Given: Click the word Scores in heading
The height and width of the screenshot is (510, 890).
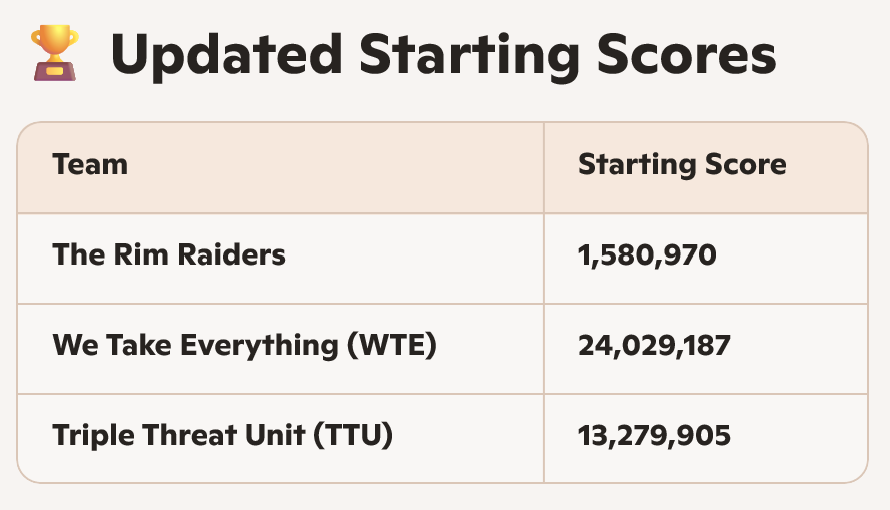Looking at the screenshot, I should 686,55.
